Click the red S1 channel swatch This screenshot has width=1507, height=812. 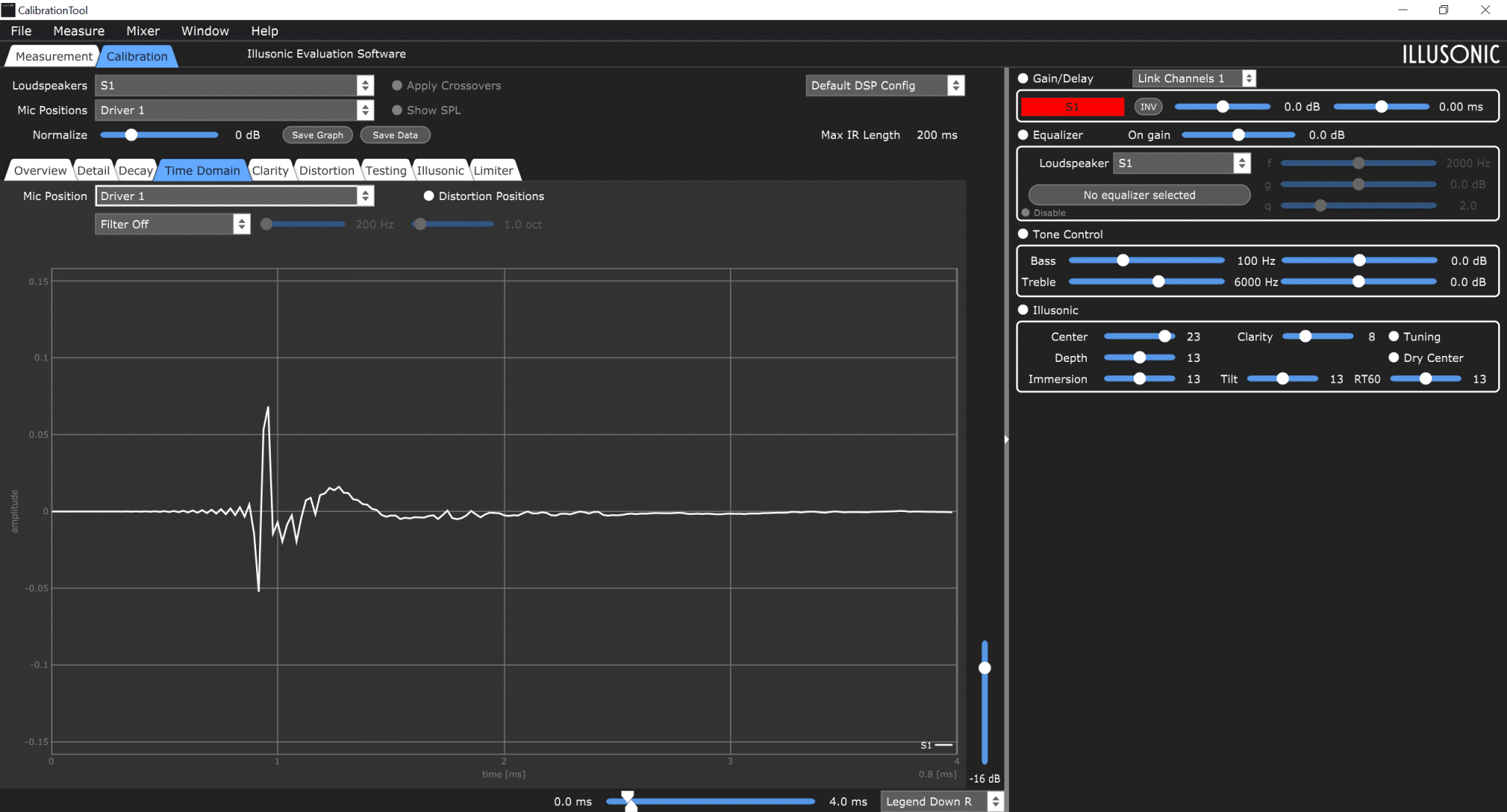click(1072, 107)
